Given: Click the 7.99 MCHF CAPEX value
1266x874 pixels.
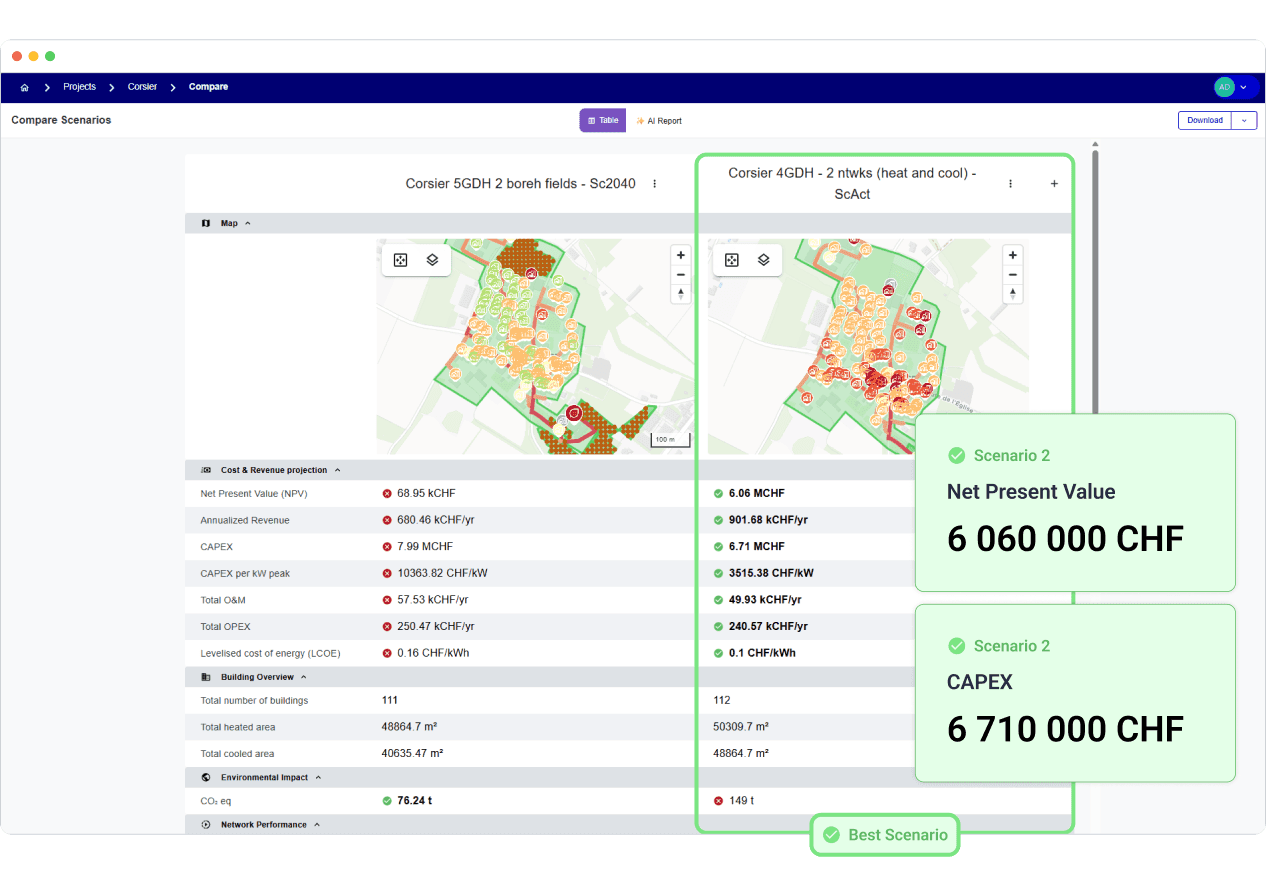Looking at the screenshot, I should click(425, 546).
